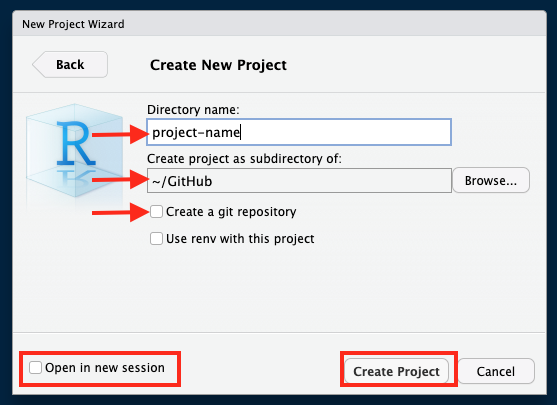Screen dimensions: 557x405
Task: Click the ~/GitHub subdirectory path field
Action: click(x=299, y=181)
